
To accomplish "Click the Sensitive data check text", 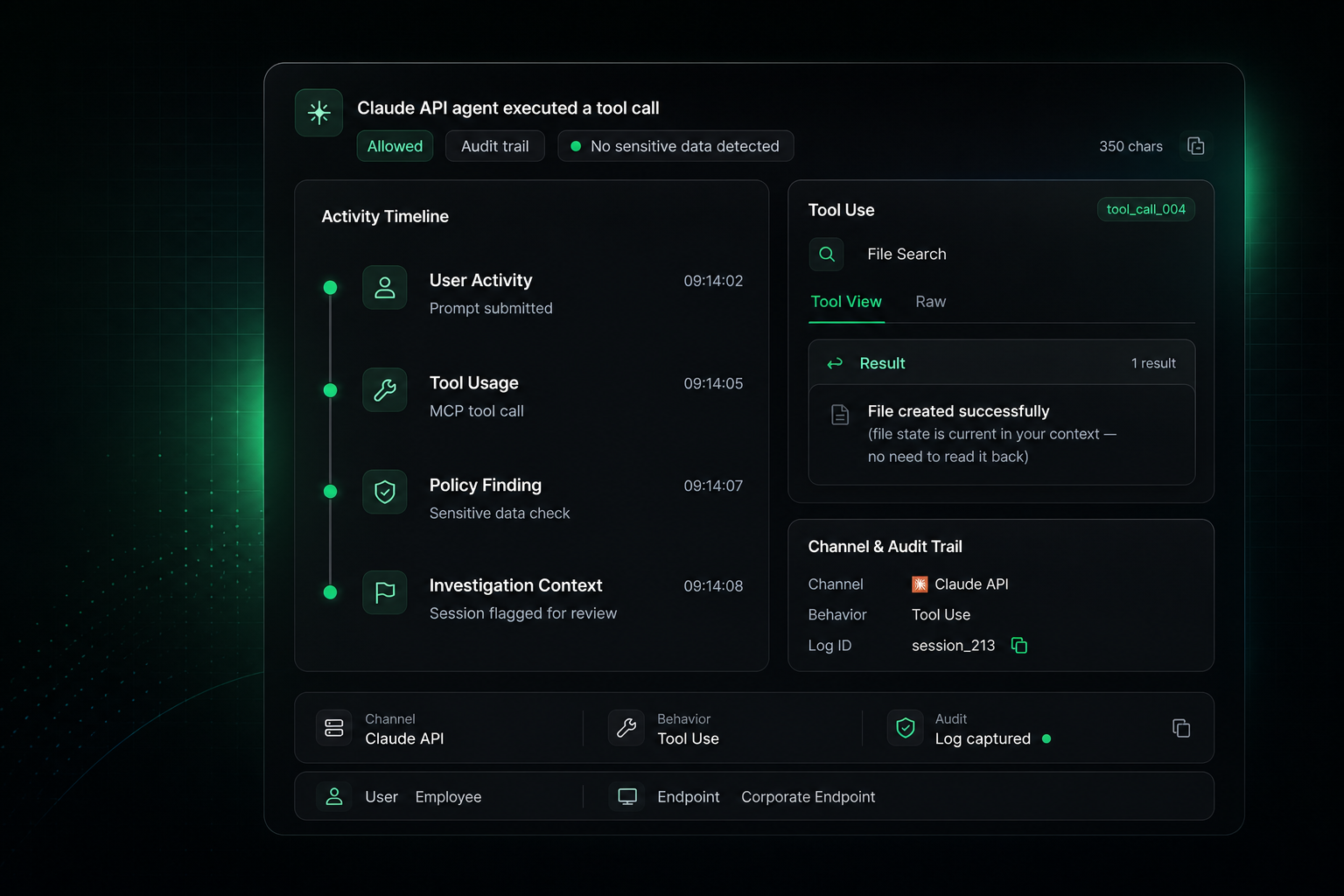I will [x=500, y=514].
